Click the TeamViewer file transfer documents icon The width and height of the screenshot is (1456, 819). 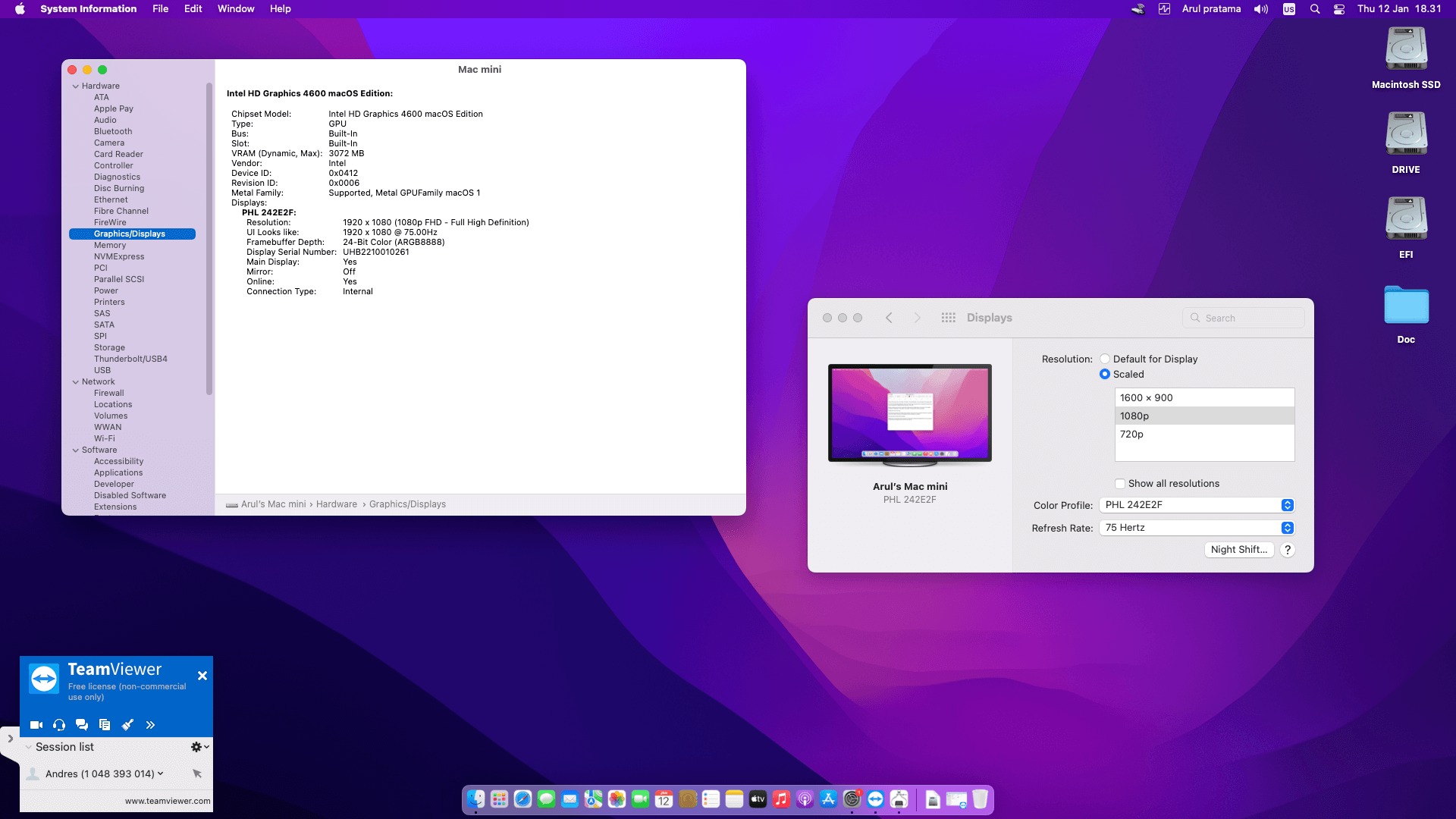tap(105, 725)
